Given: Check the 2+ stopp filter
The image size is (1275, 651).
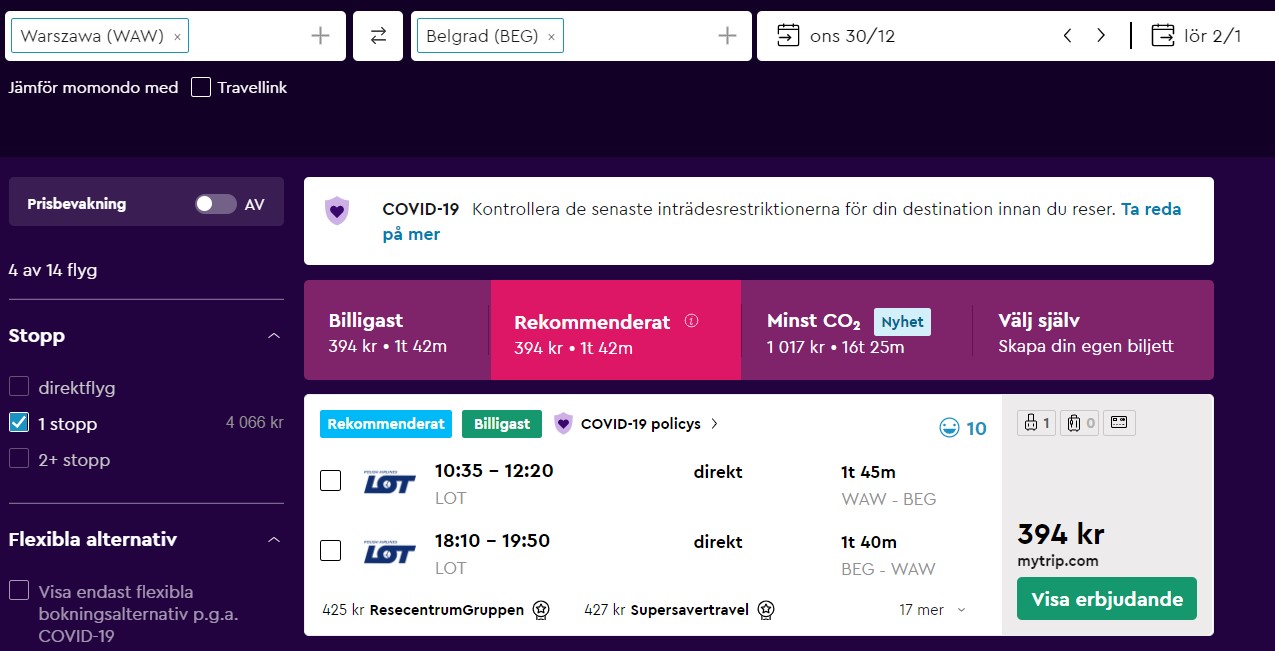Looking at the screenshot, I should pyautogui.click(x=19, y=459).
